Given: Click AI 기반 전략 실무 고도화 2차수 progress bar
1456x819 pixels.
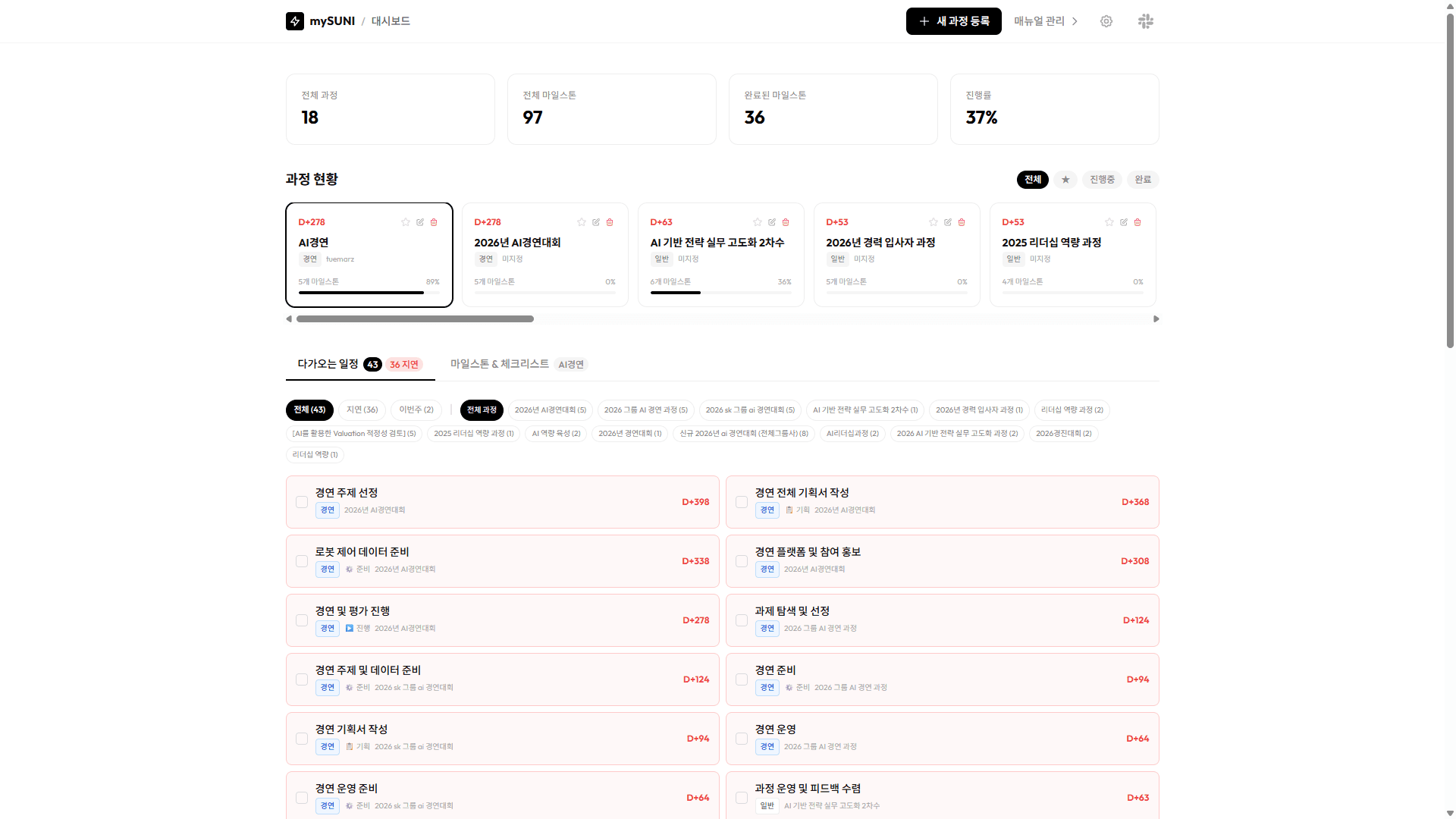Looking at the screenshot, I should pos(721,292).
